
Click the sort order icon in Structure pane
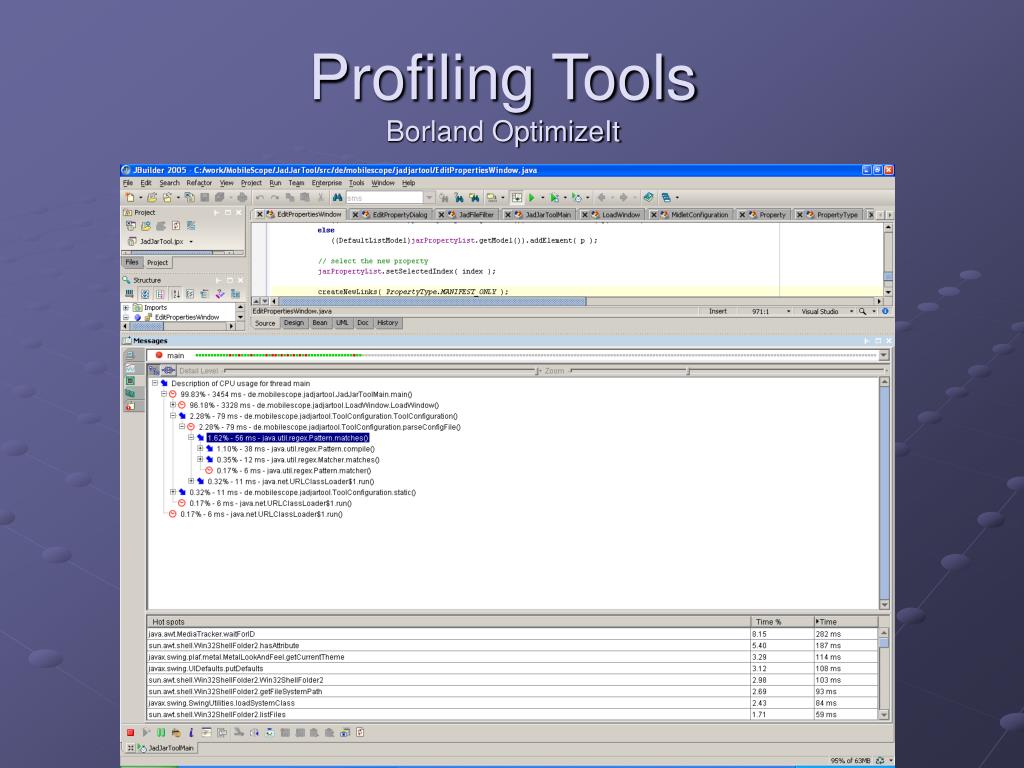[176, 294]
